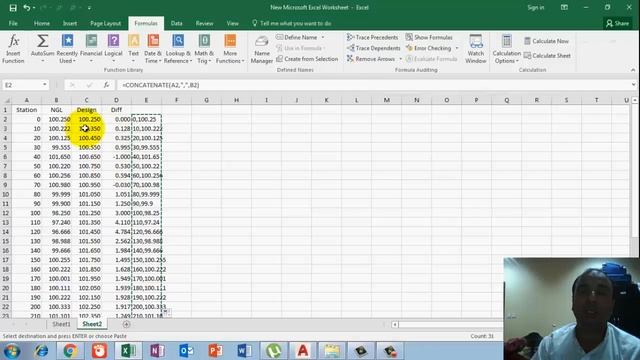640x360 pixels.
Task: Click the fx button beside the formula bar
Action: click(x=106, y=85)
